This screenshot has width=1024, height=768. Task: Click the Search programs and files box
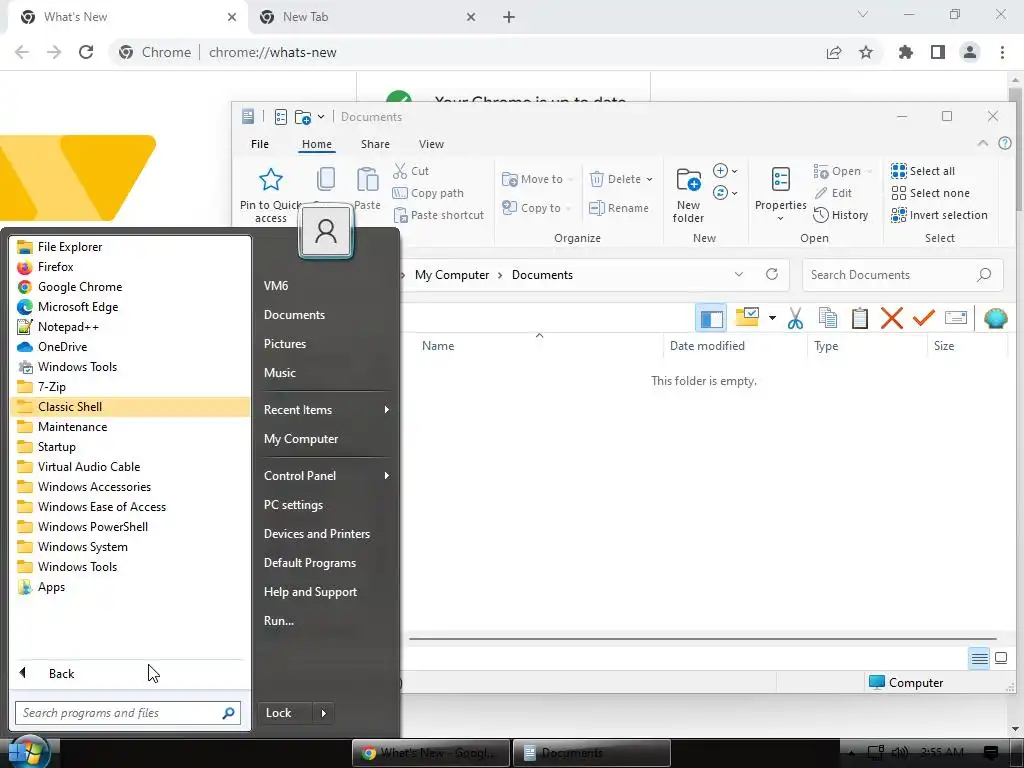(x=128, y=713)
